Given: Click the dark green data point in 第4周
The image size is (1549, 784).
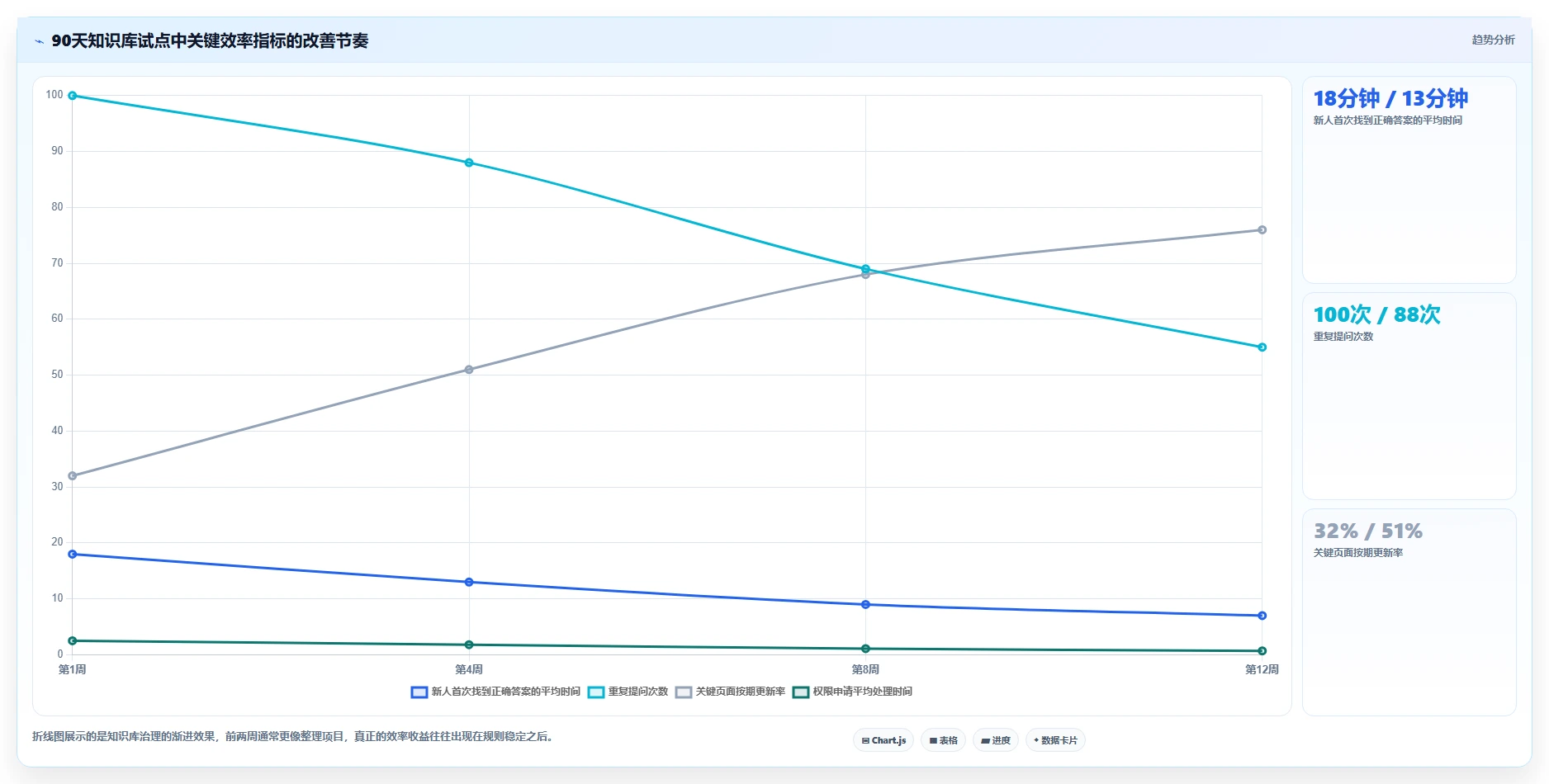Looking at the screenshot, I should [x=469, y=645].
